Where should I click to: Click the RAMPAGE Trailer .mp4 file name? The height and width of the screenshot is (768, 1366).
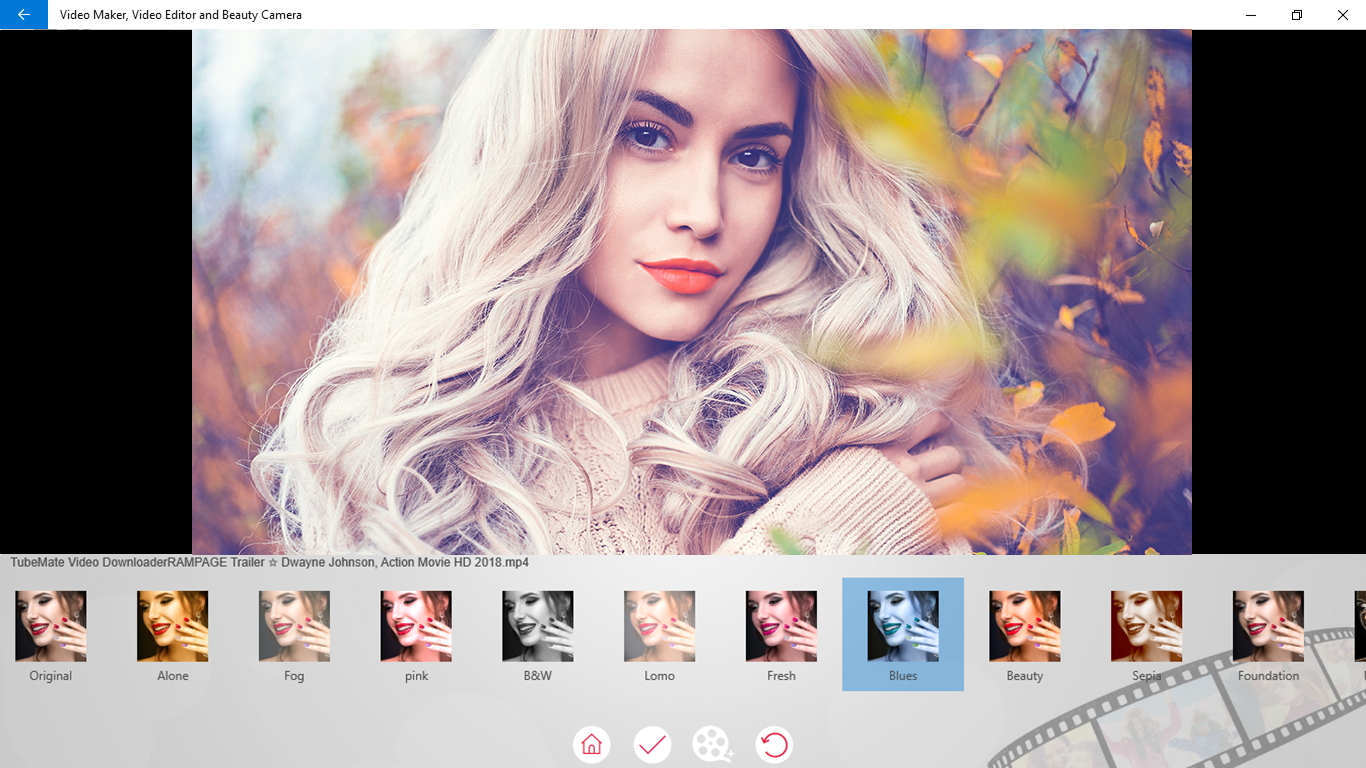pyautogui.click(x=270, y=563)
